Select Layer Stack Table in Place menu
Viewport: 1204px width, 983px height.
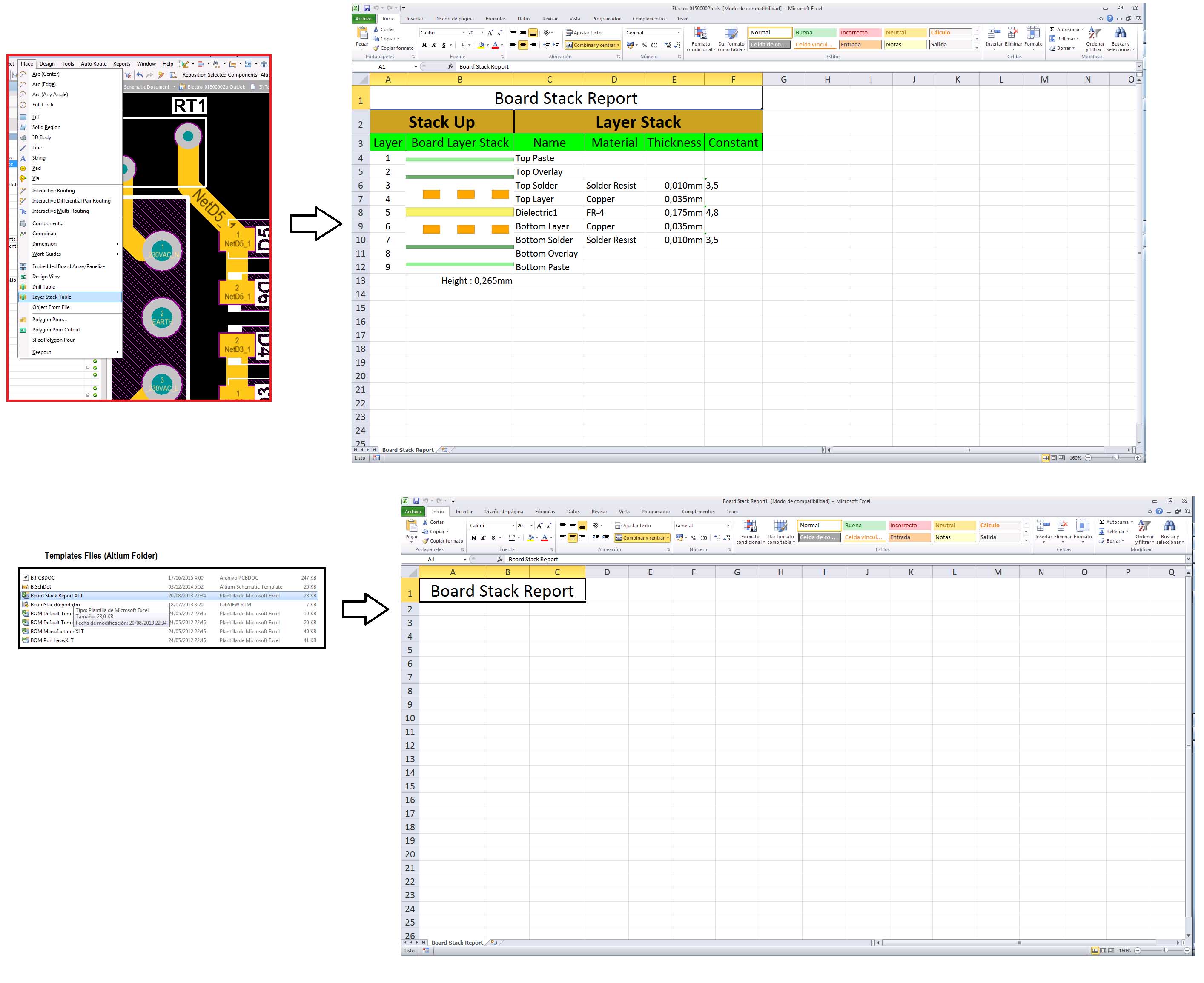point(52,297)
